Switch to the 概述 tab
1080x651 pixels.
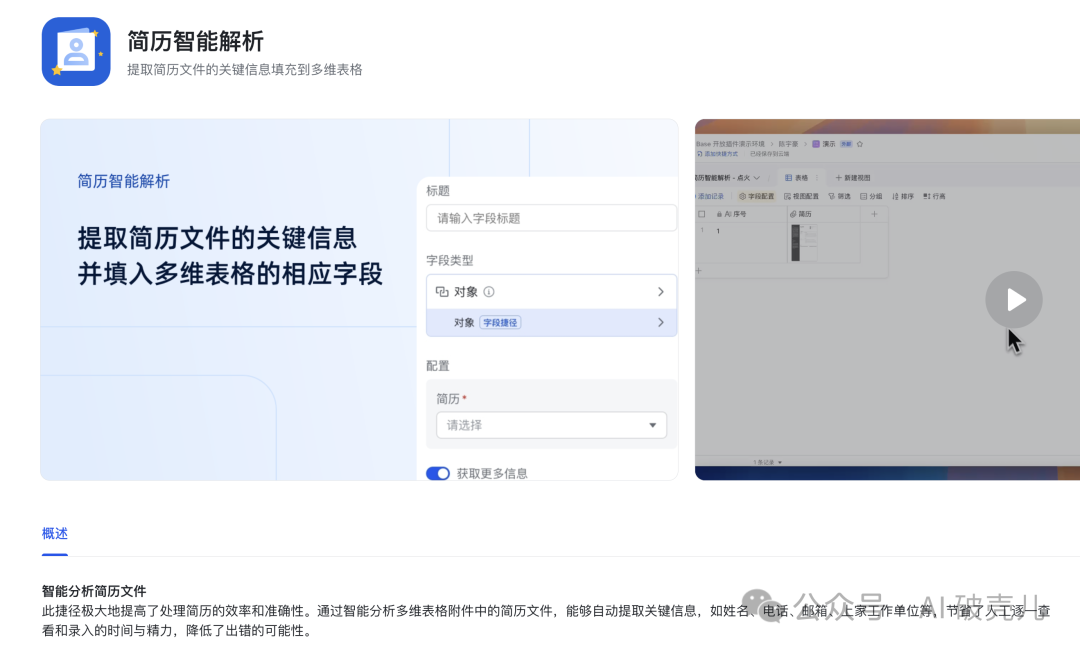pos(55,534)
